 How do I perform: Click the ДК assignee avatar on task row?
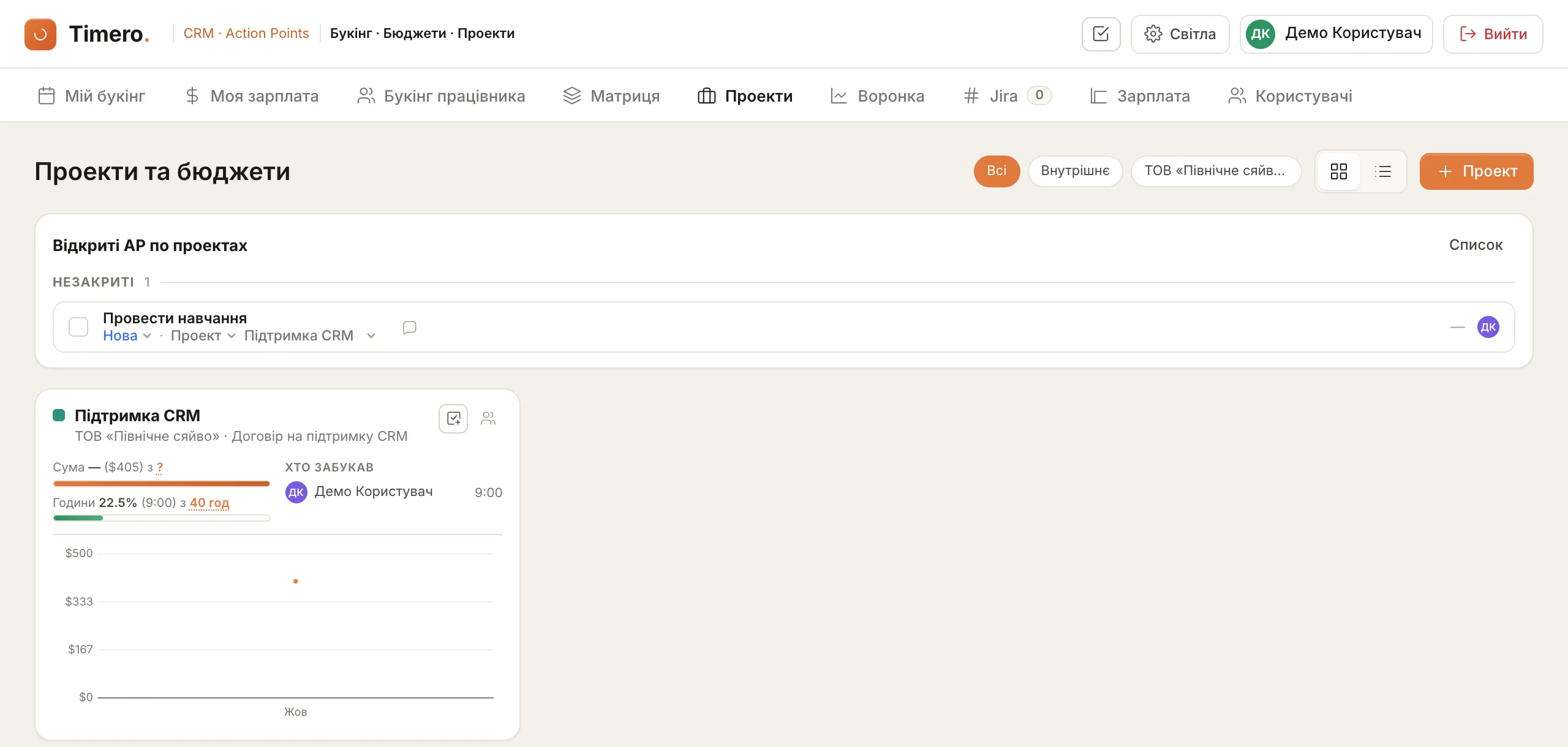[1488, 327]
